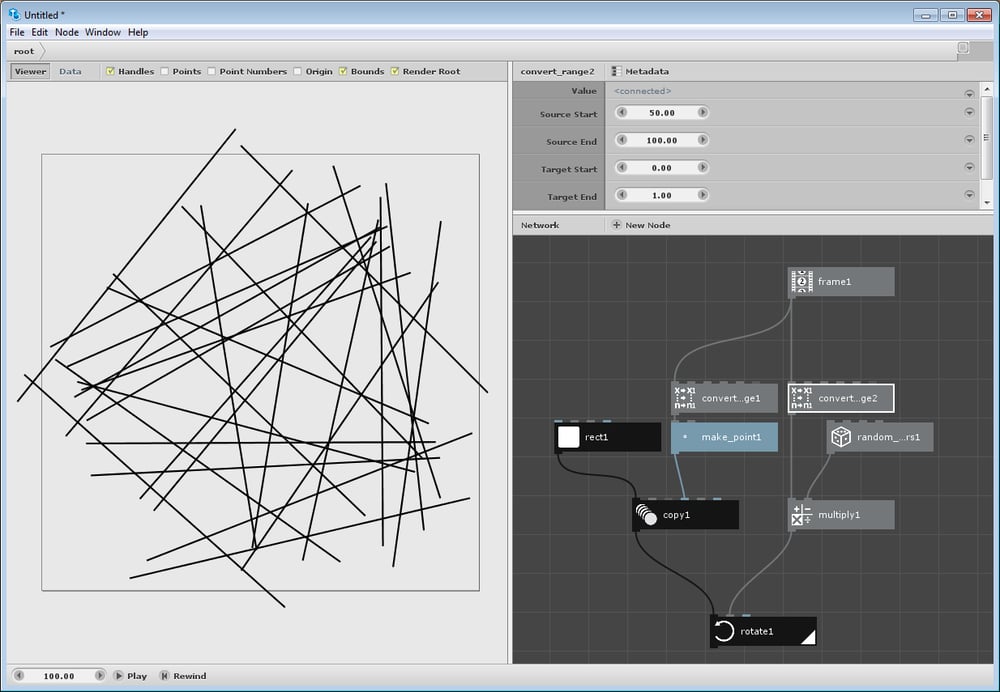
Task: Select the make_point1 node label
Action: click(732, 437)
